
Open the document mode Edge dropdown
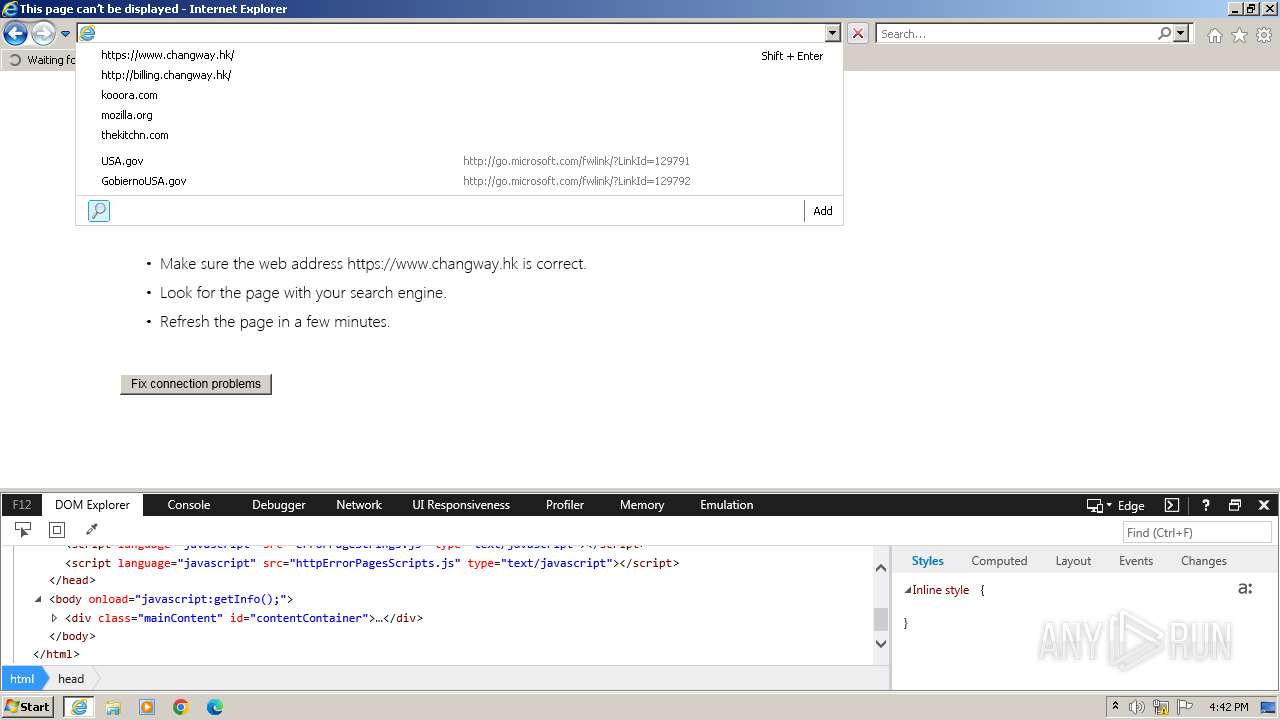click(x=1115, y=506)
